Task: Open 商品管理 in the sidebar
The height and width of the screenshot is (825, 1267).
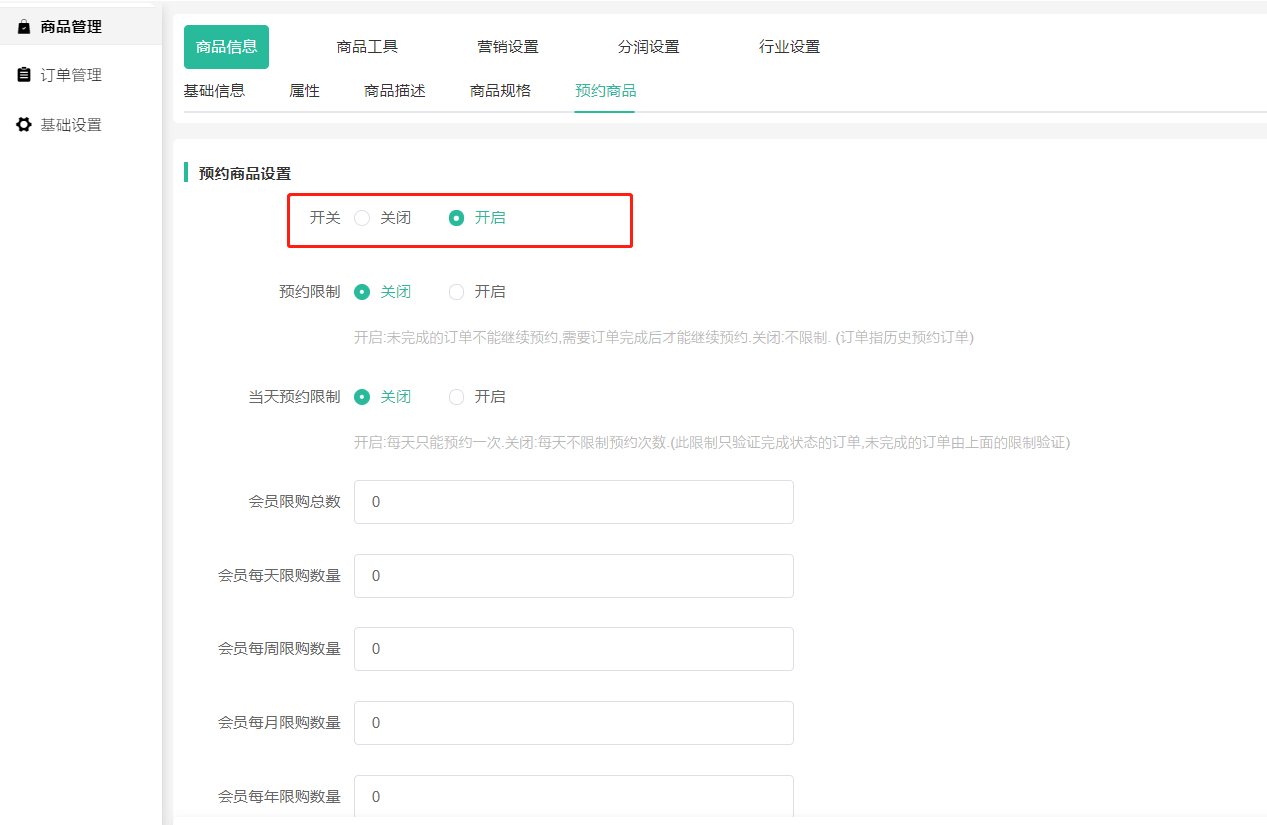Action: [81, 27]
